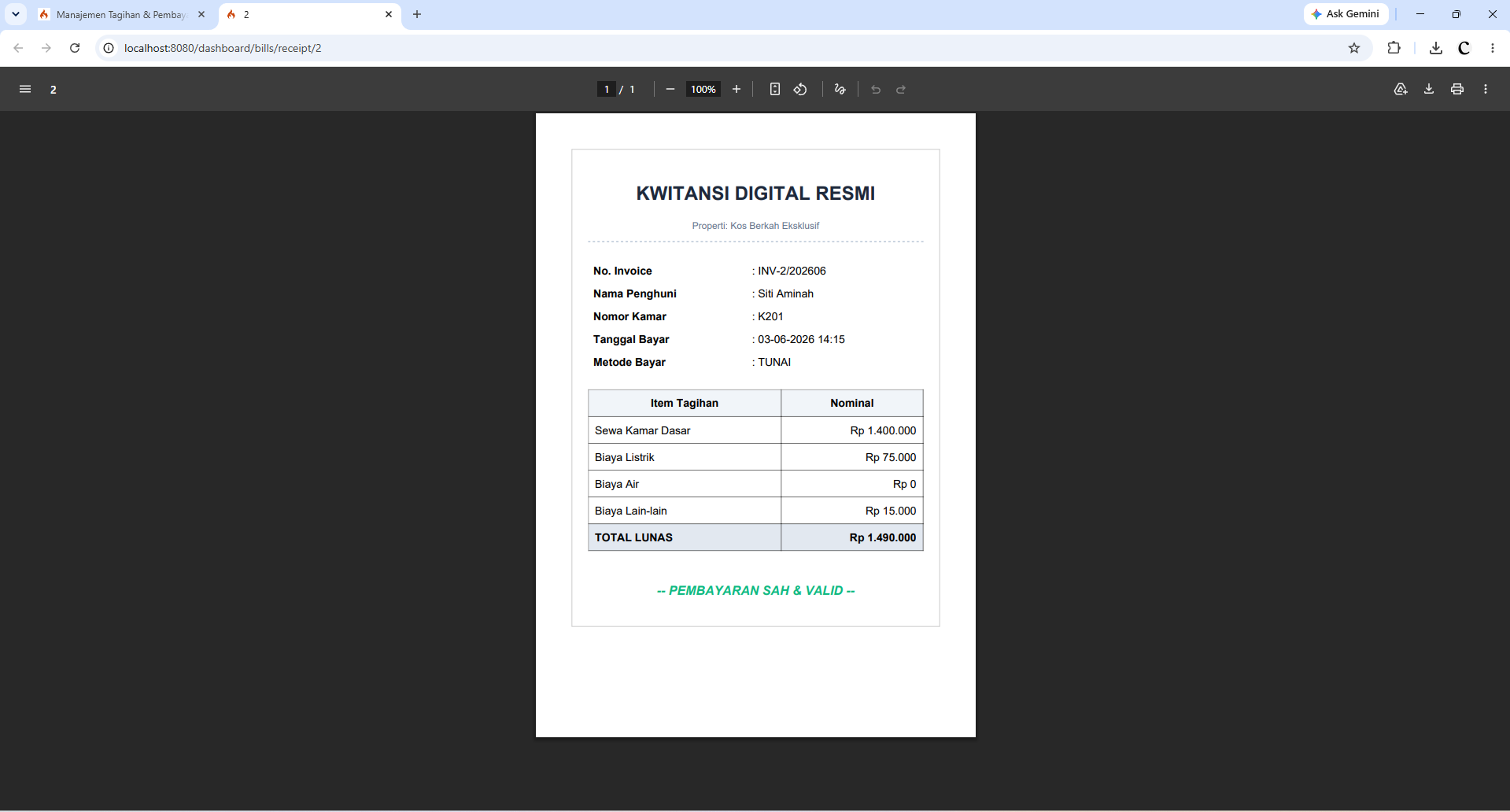The height and width of the screenshot is (812, 1510).
Task: Print the PDF receipt
Action: (1457, 90)
